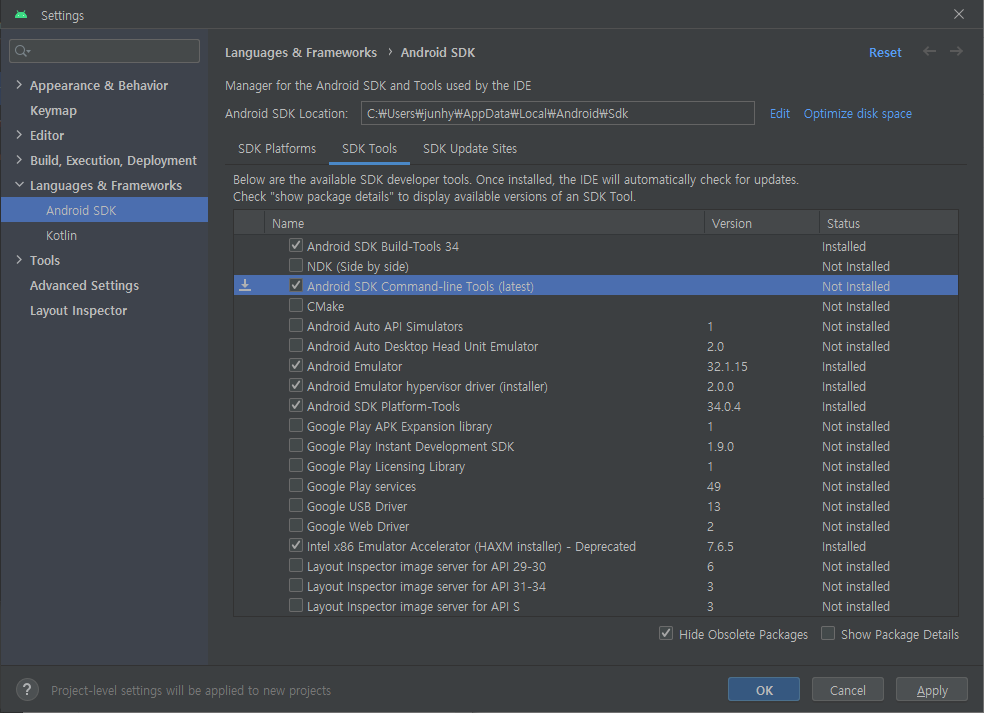Click the Version column header
This screenshot has height=713, width=984.
pyautogui.click(x=761, y=223)
